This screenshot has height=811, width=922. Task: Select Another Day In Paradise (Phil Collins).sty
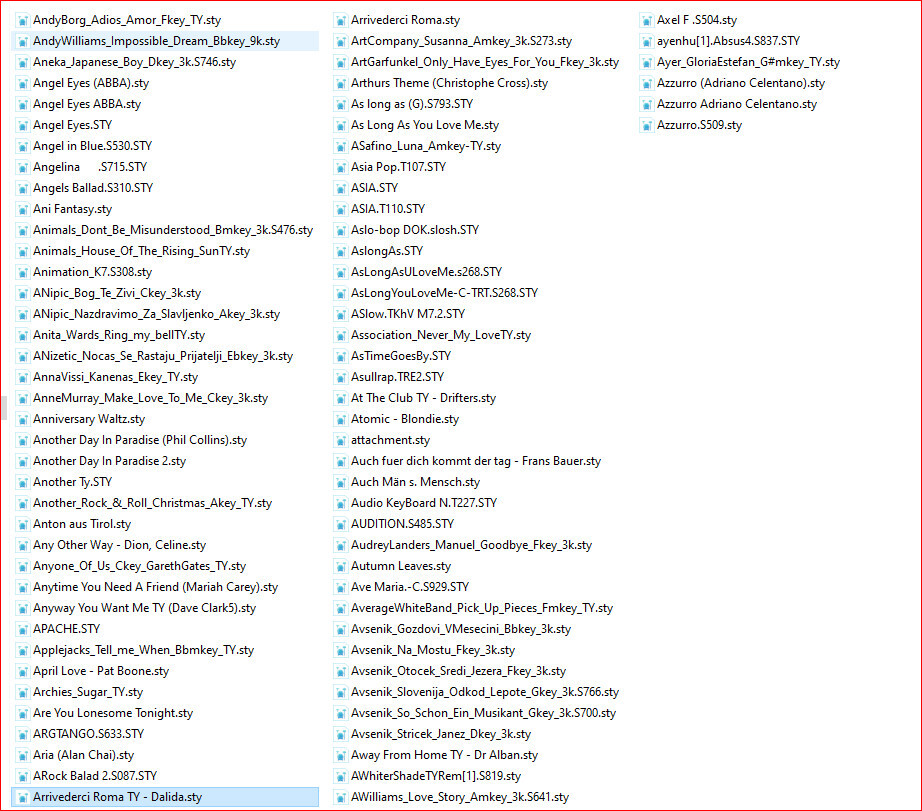[140, 440]
